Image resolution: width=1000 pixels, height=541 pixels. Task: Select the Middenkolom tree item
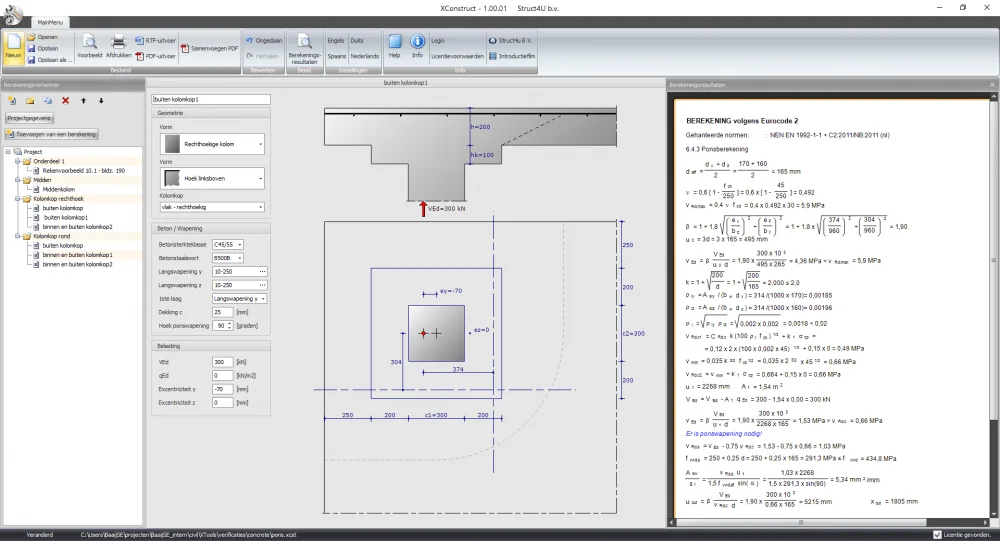(59, 189)
